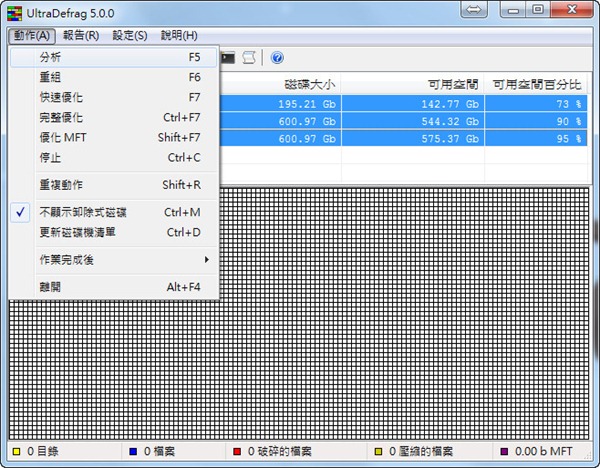Image resolution: width=600 pixels, height=468 pixels.
Task: Click the olive 壓縮的檔案 legend swatch
Action: (x=378, y=452)
